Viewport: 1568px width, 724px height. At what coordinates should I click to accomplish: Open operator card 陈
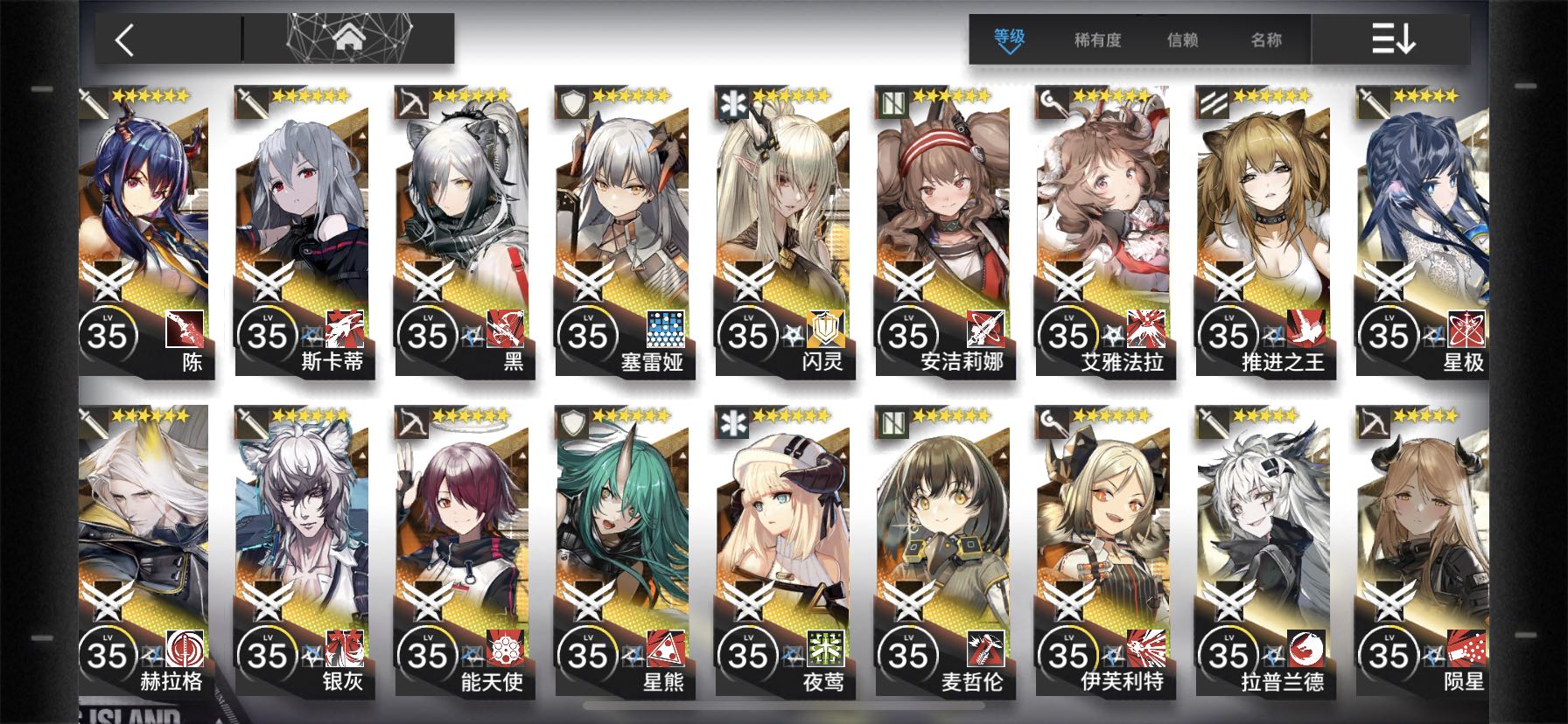(x=143, y=232)
